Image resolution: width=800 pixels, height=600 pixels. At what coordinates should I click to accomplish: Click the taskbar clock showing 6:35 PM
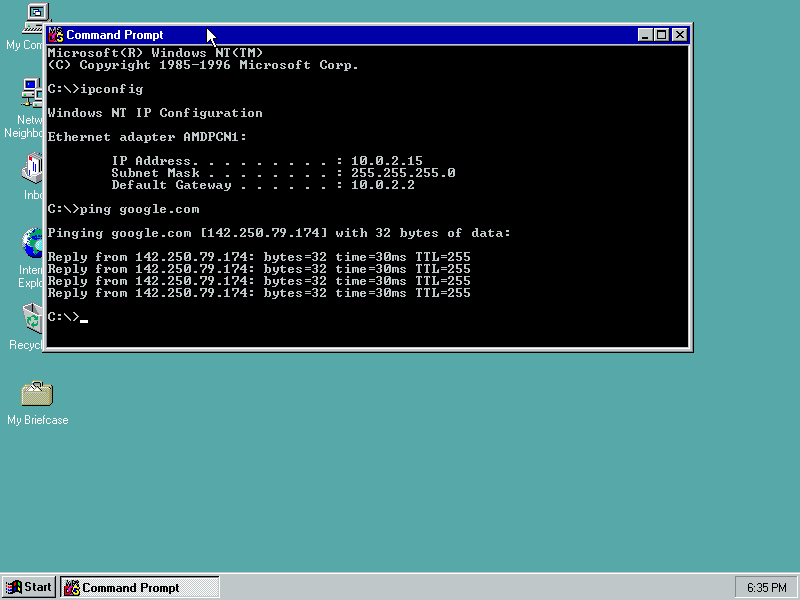[766, 587]
